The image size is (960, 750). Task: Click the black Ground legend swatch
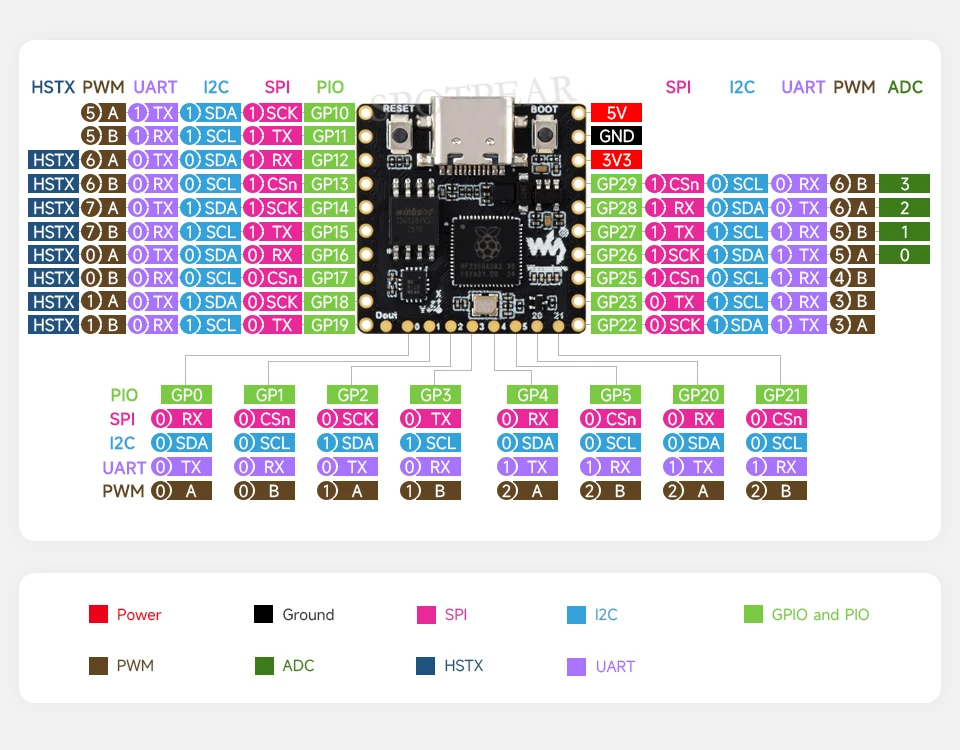click(263, 615)
